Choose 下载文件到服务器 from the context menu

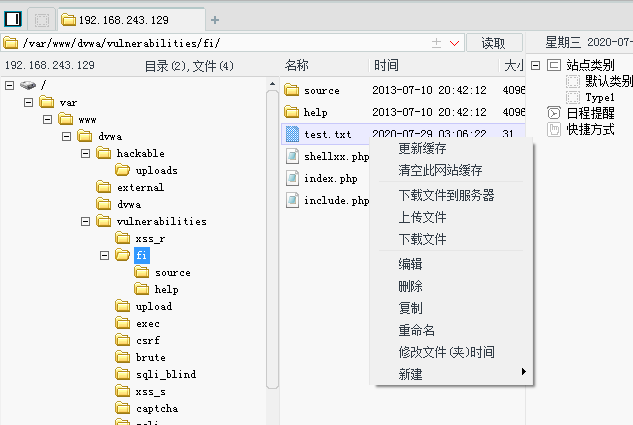(446, 195)
